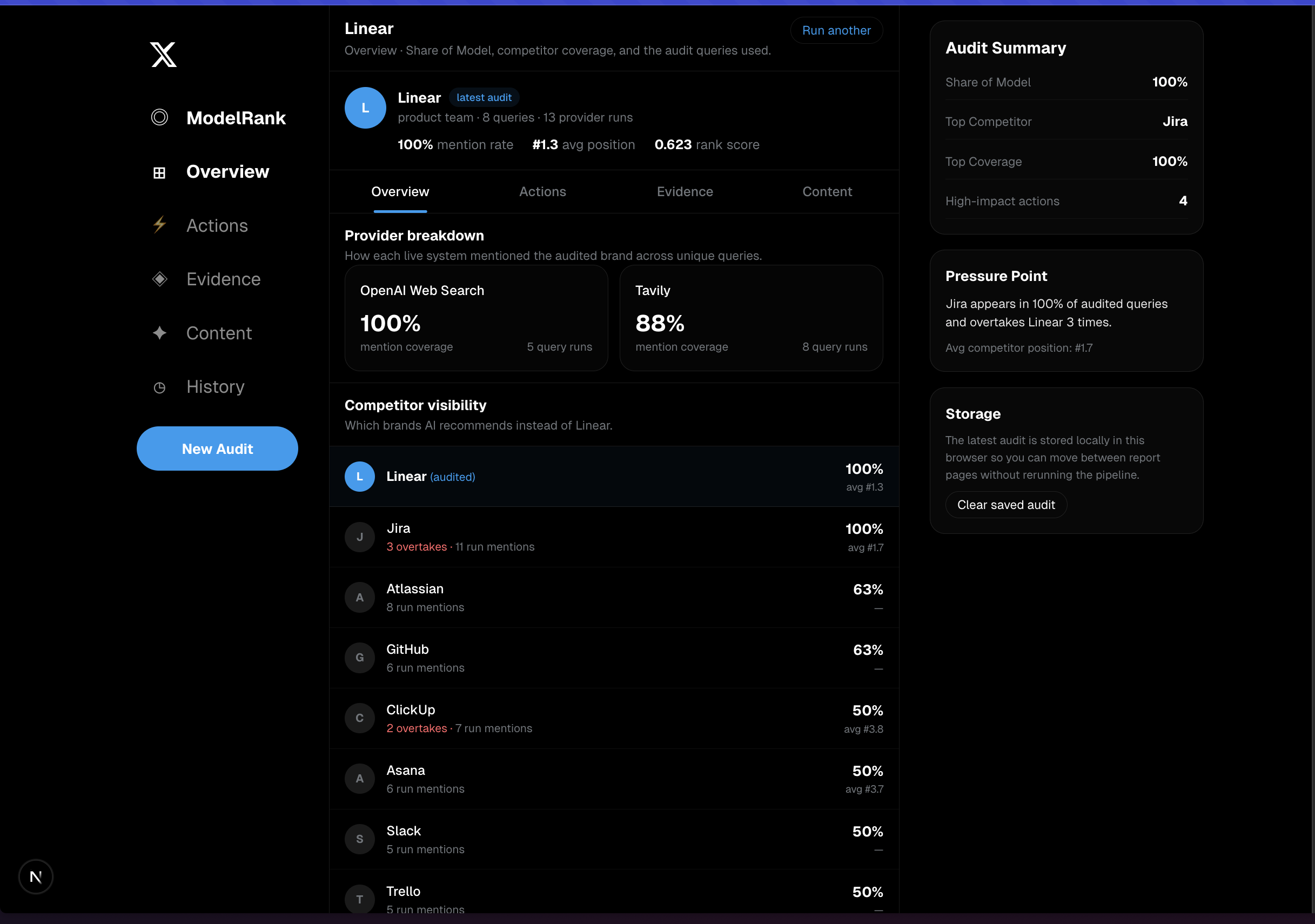Click the Jira letter avatar
1315x924 pixels.
359,537
